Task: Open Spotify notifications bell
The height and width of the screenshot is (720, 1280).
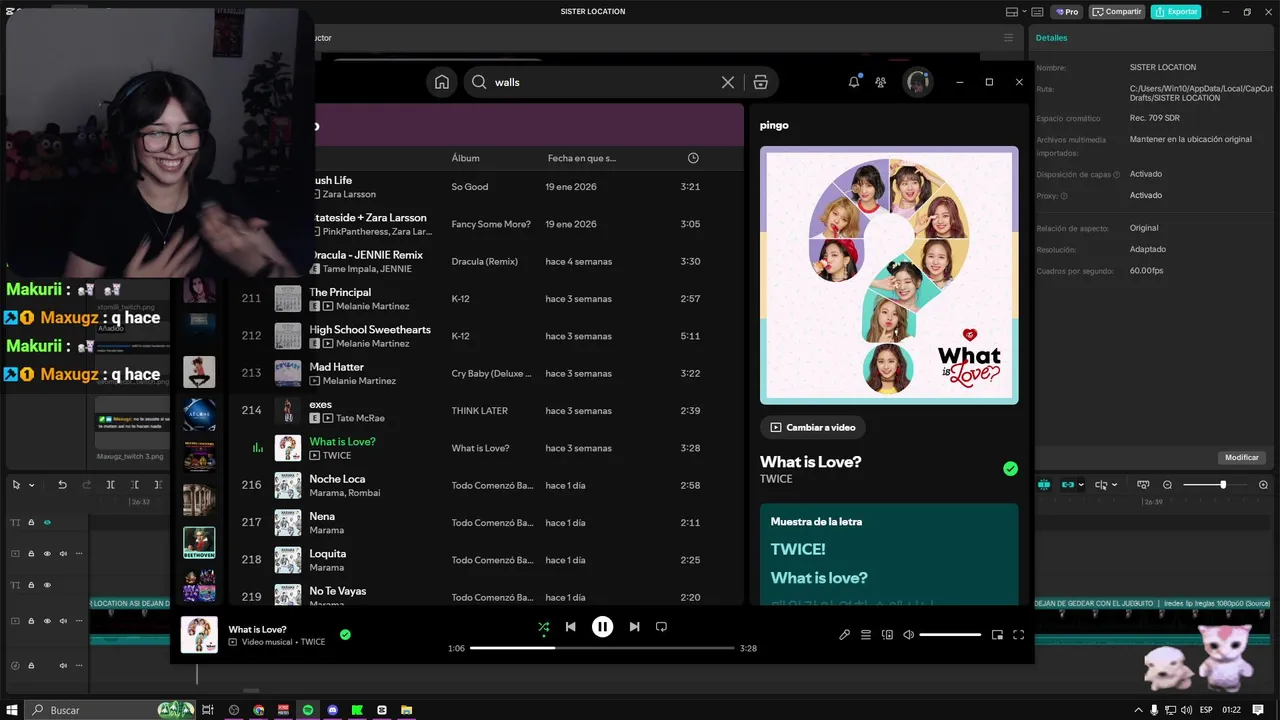Action: click(x=854, y=82)
